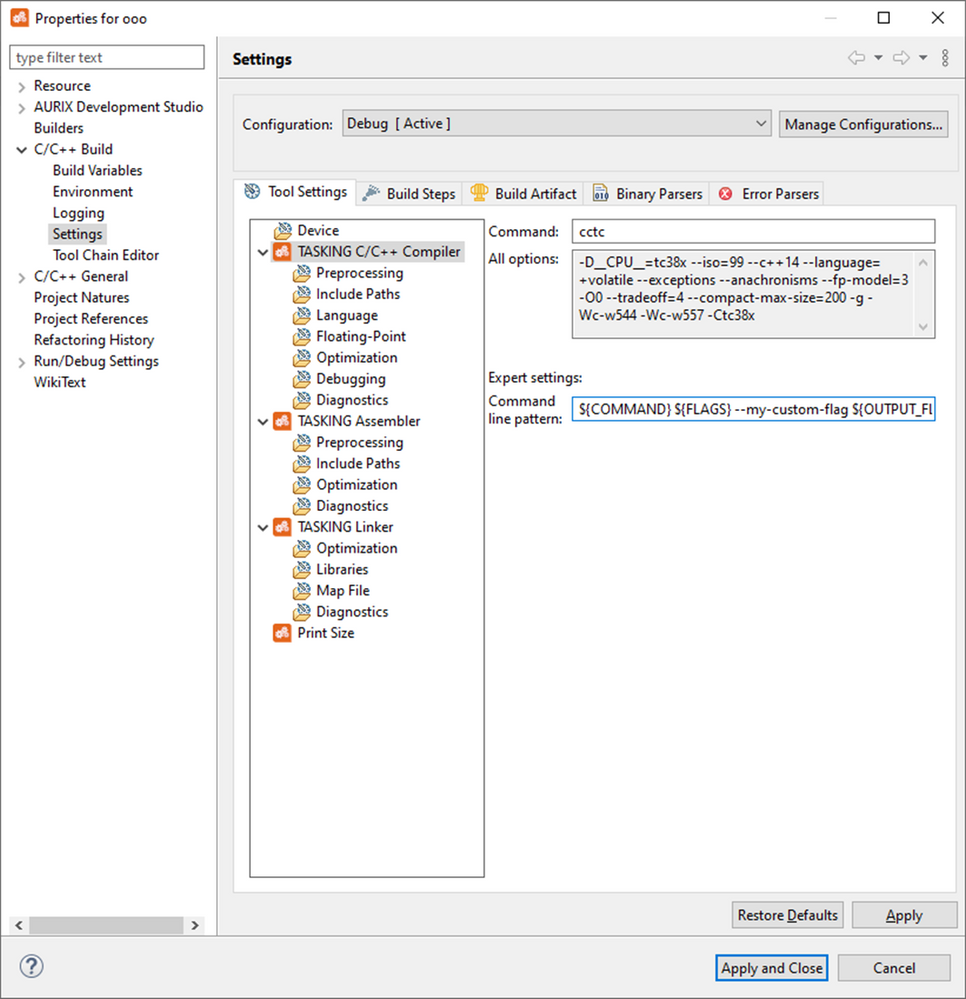The width and height of the screenshot is (966, 999).
Task: Click Apply and Close
Action: (771, 967)
